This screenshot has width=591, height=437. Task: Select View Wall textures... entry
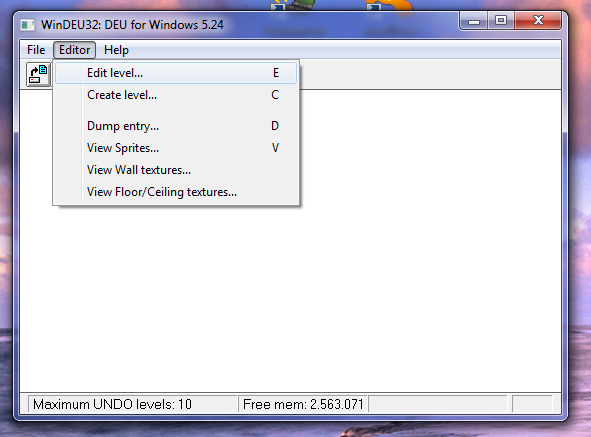click(x=176, y=170)
